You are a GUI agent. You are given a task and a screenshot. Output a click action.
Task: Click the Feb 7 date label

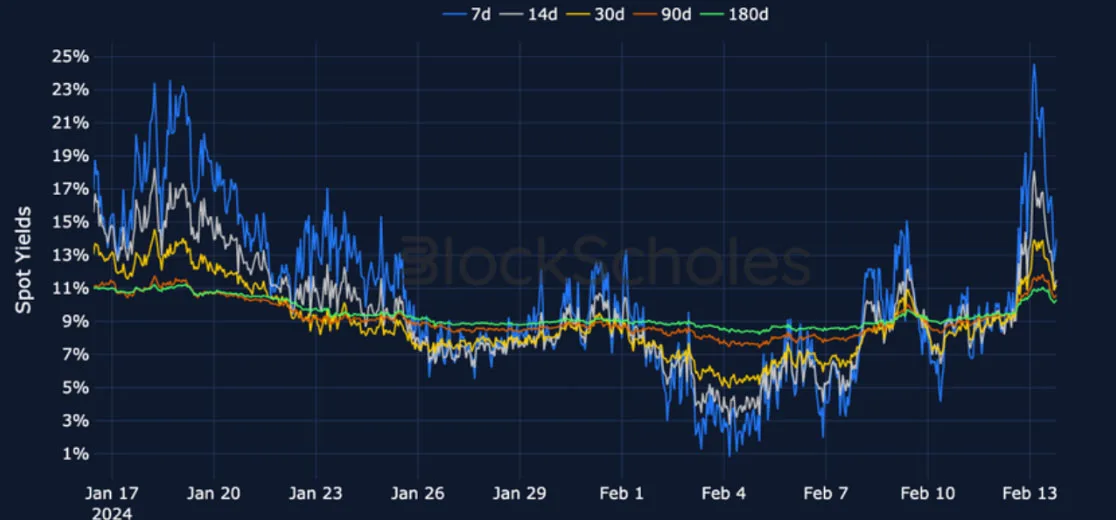pos(826,494)
